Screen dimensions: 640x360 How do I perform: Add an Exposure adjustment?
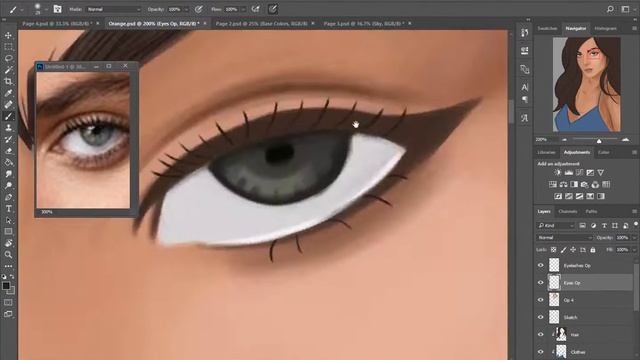tap(590, 173)
